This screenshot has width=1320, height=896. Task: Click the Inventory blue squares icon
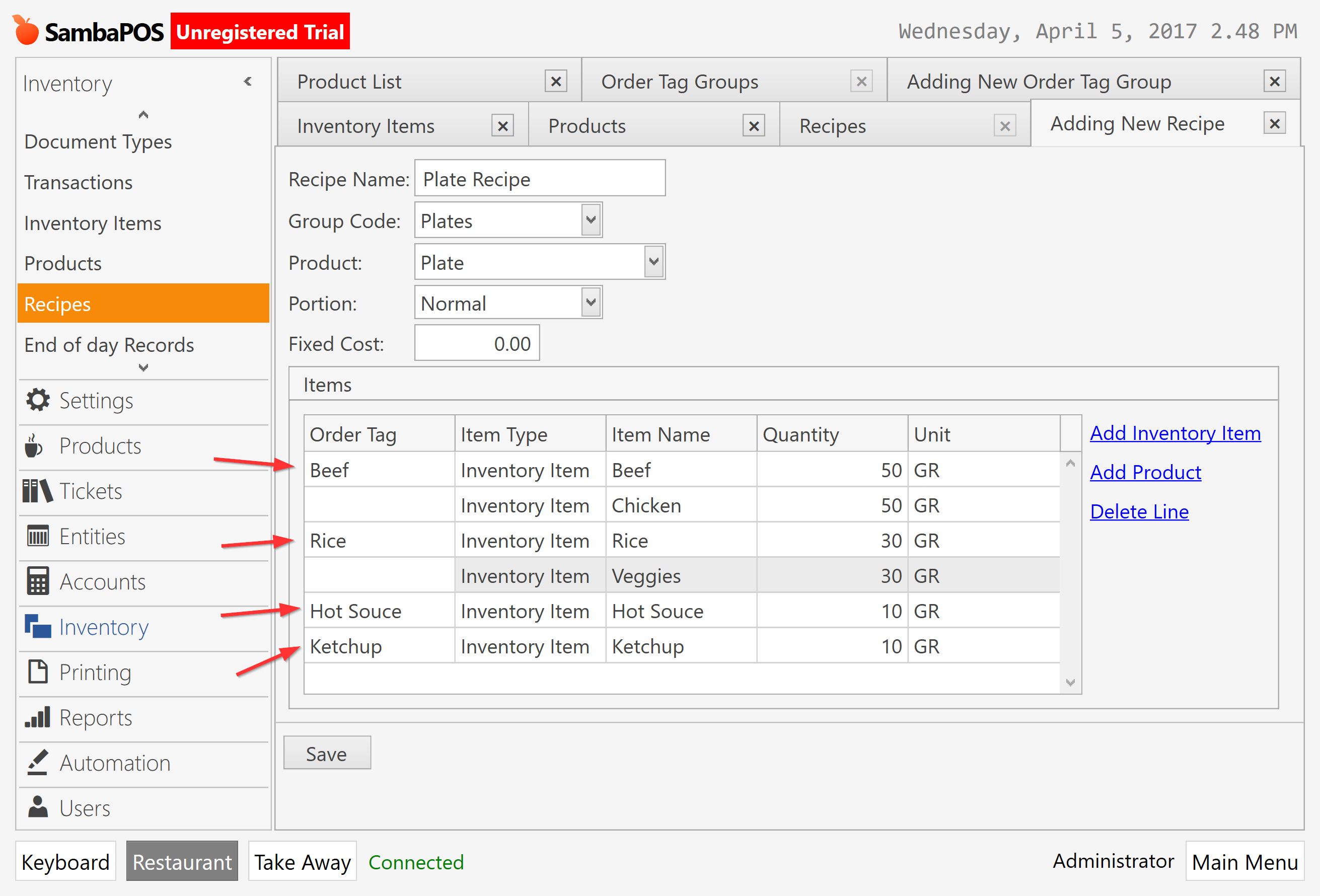(x=37, y=626)
